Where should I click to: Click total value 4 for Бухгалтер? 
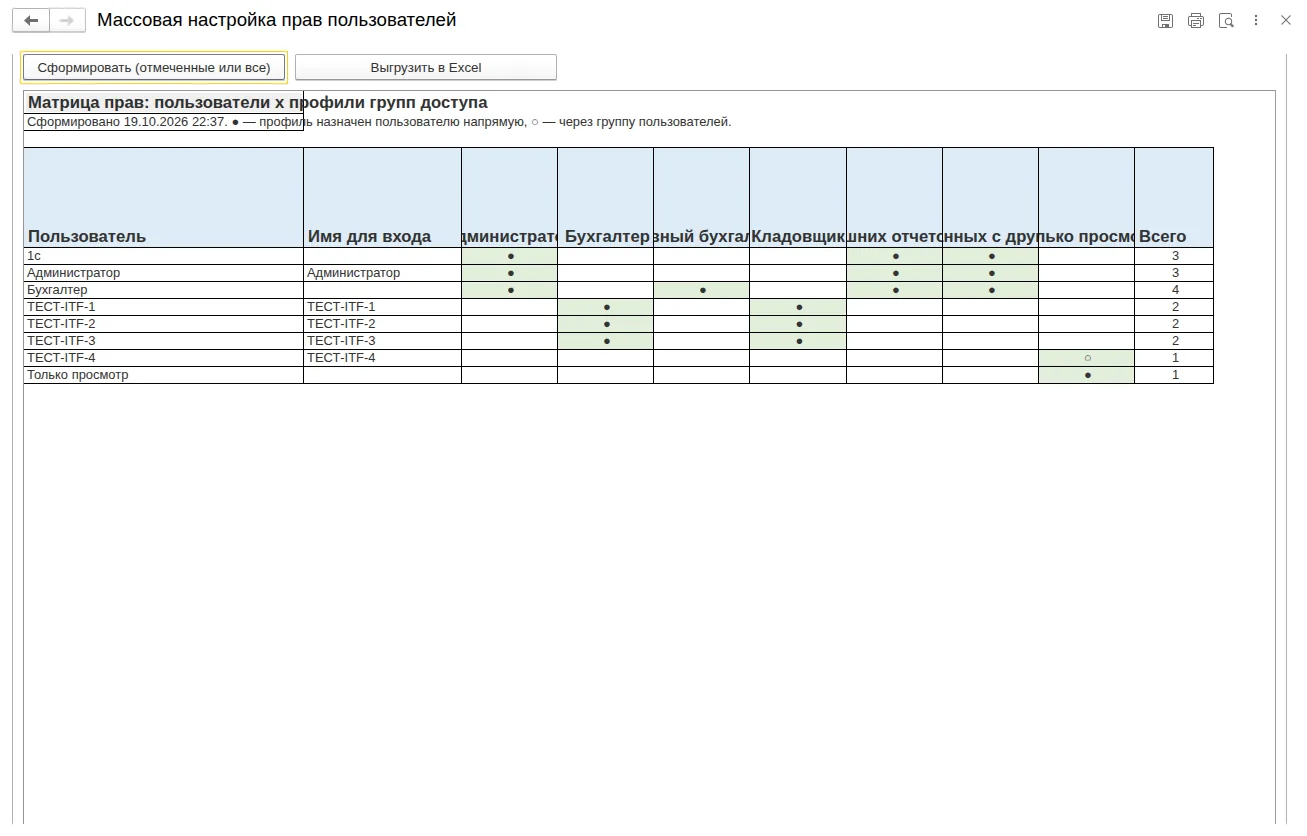click(x=1174, y=290)
